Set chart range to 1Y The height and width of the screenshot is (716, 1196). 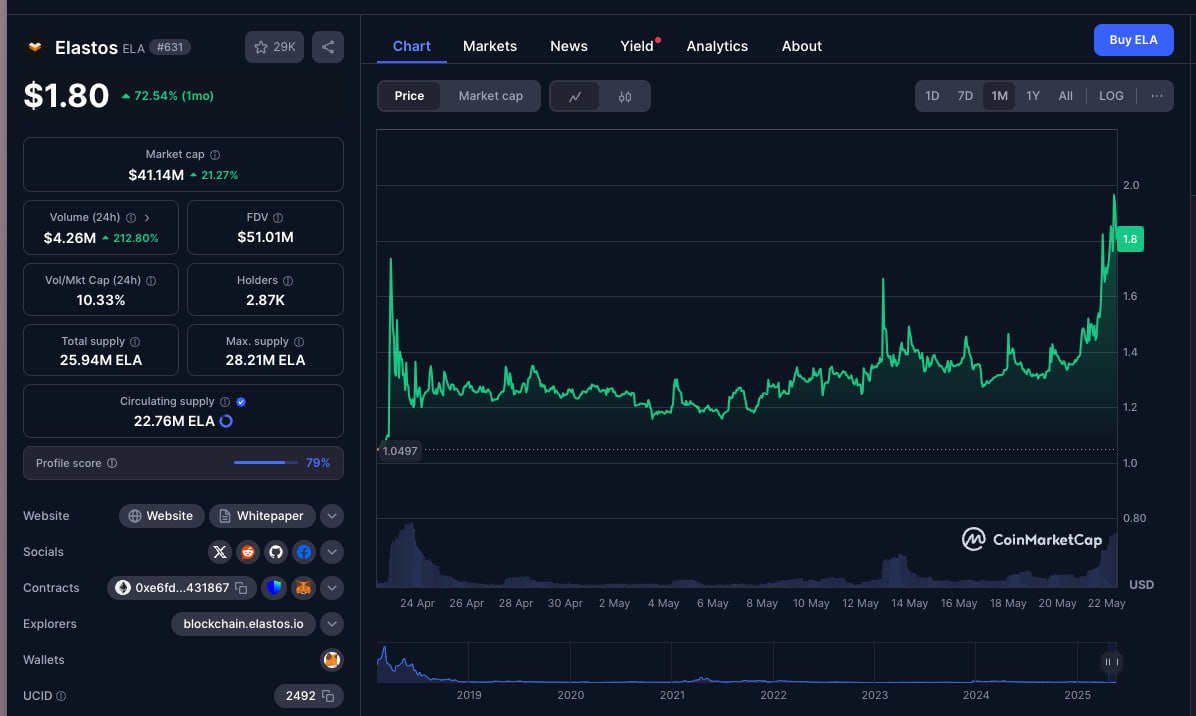pyautogui.click(x=1033, y=96)
